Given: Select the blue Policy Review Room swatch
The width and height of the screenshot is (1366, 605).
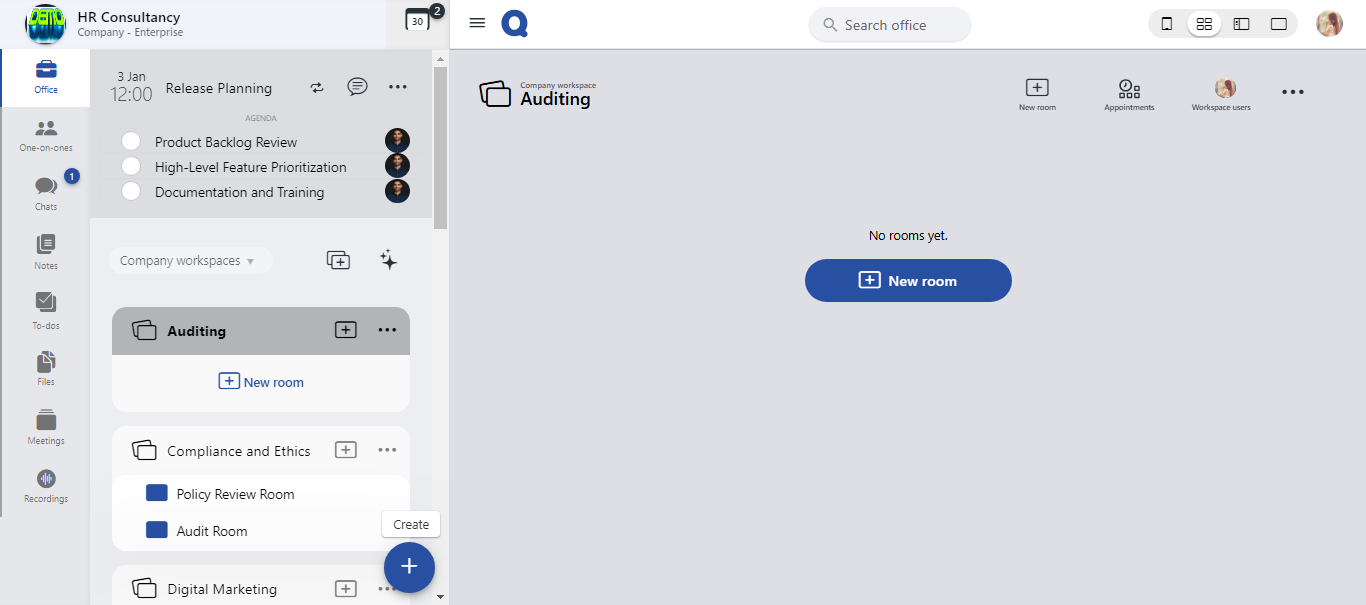Looking at the screenshot, I should coord(157,493).
